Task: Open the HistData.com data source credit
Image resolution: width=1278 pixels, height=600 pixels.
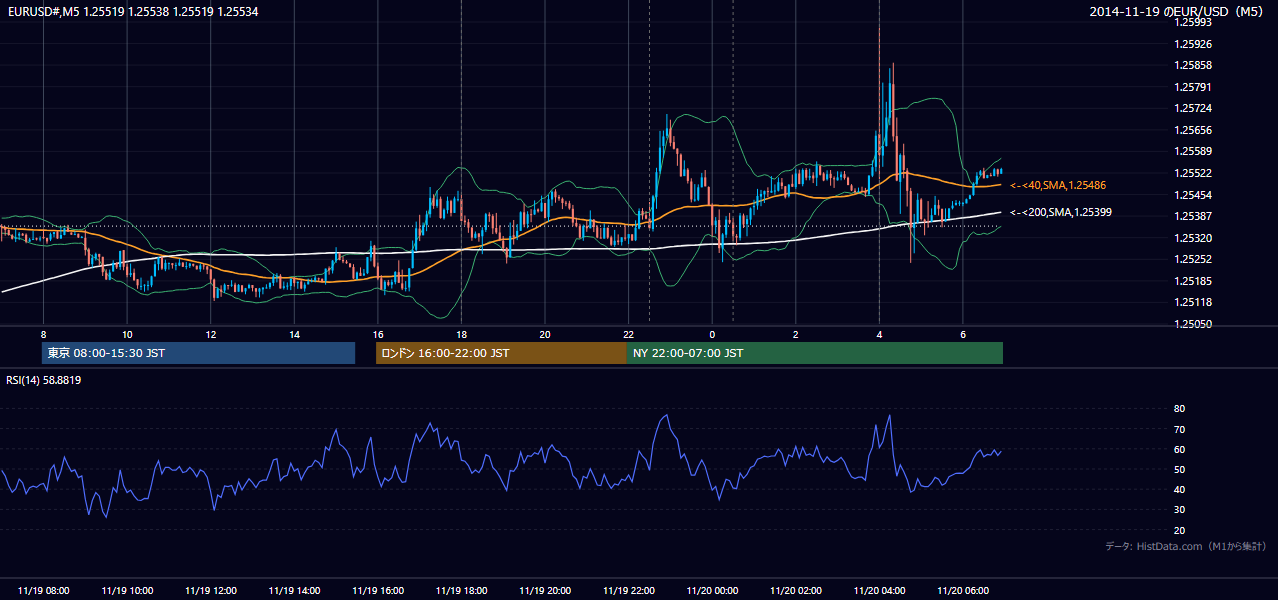Action: [x=1186, y=546]
